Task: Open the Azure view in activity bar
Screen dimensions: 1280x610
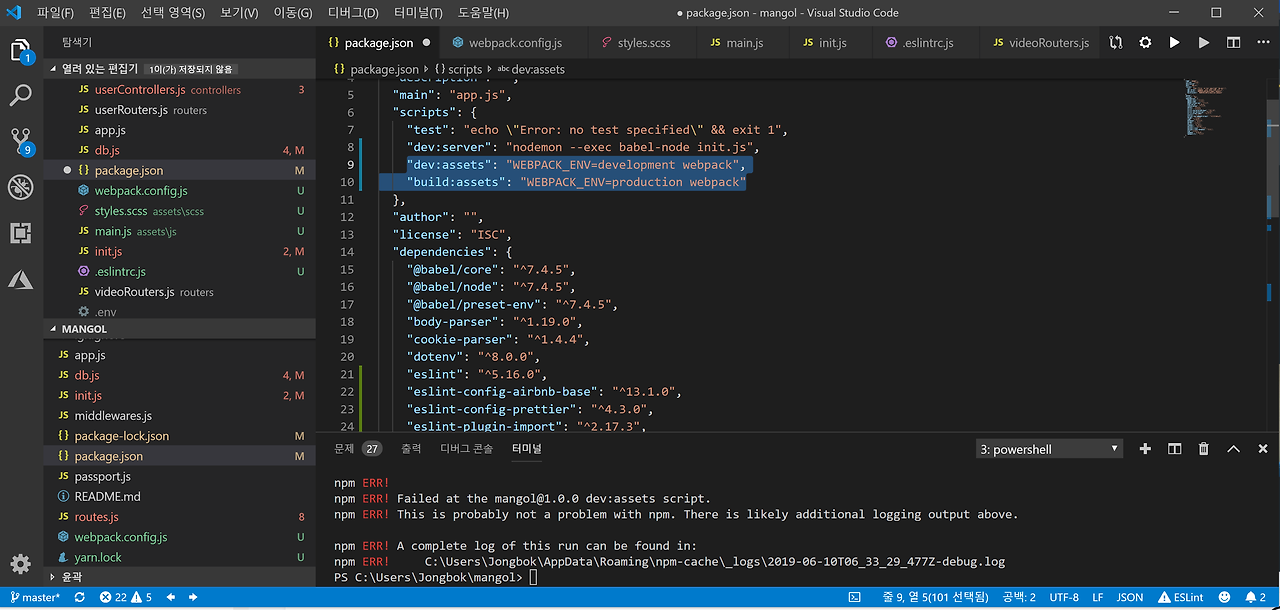Action: [x=21, y=279]
